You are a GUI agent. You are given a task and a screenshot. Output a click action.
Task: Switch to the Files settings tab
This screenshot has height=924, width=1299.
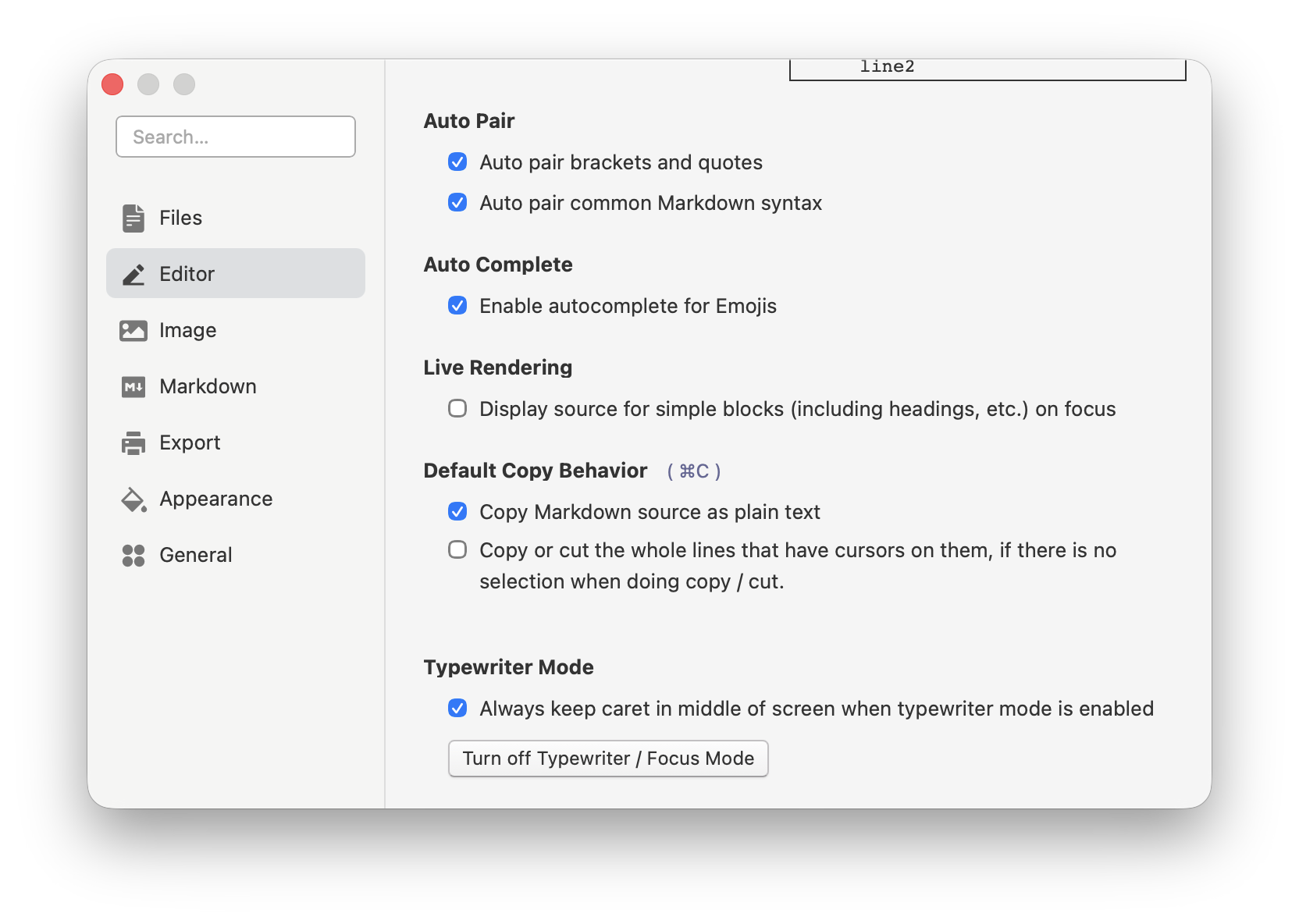180,218
